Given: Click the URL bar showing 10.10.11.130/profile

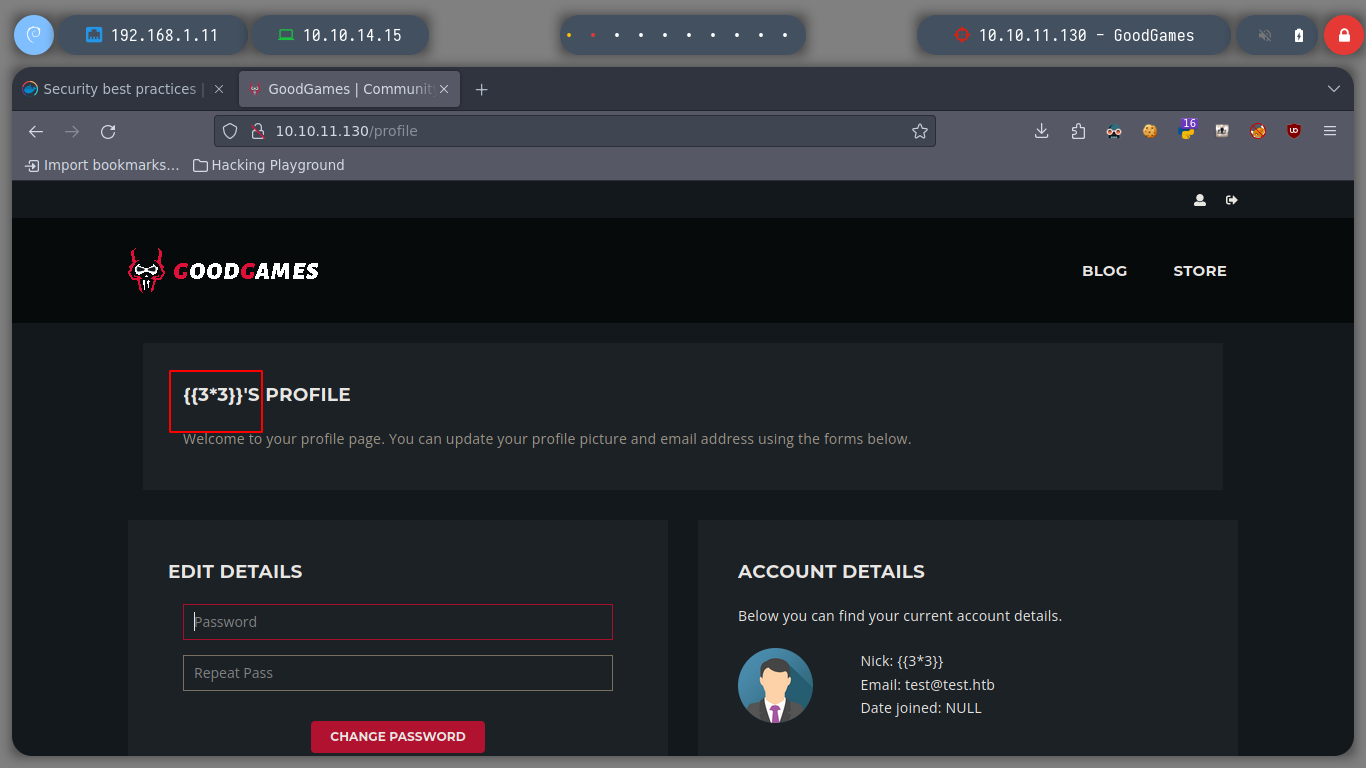Looking at the screenshot, I should [575, 131].
